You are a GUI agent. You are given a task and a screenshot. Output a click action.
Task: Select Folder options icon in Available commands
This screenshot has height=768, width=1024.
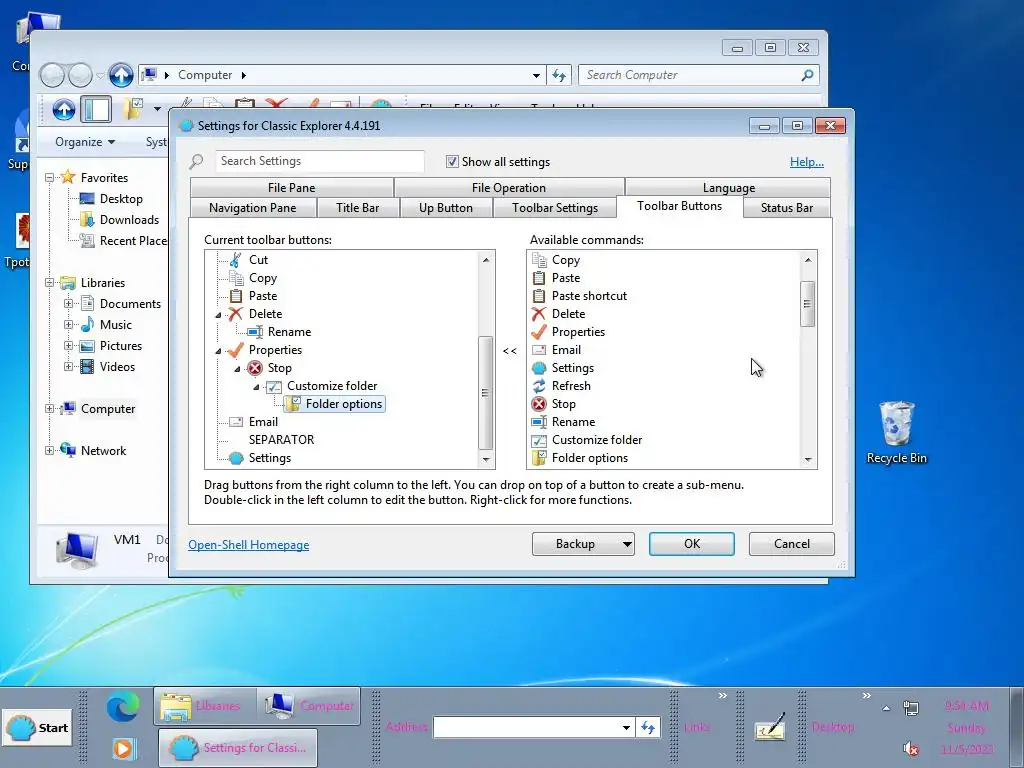(539, 458)
